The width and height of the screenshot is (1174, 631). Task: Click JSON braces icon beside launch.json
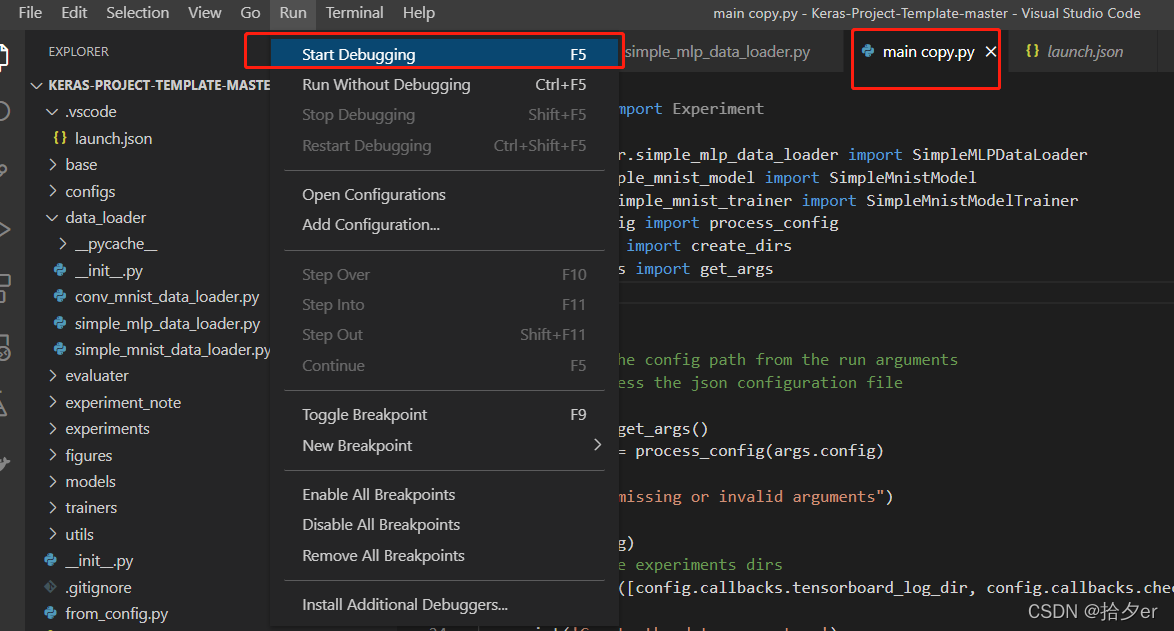tap(60, 138)
